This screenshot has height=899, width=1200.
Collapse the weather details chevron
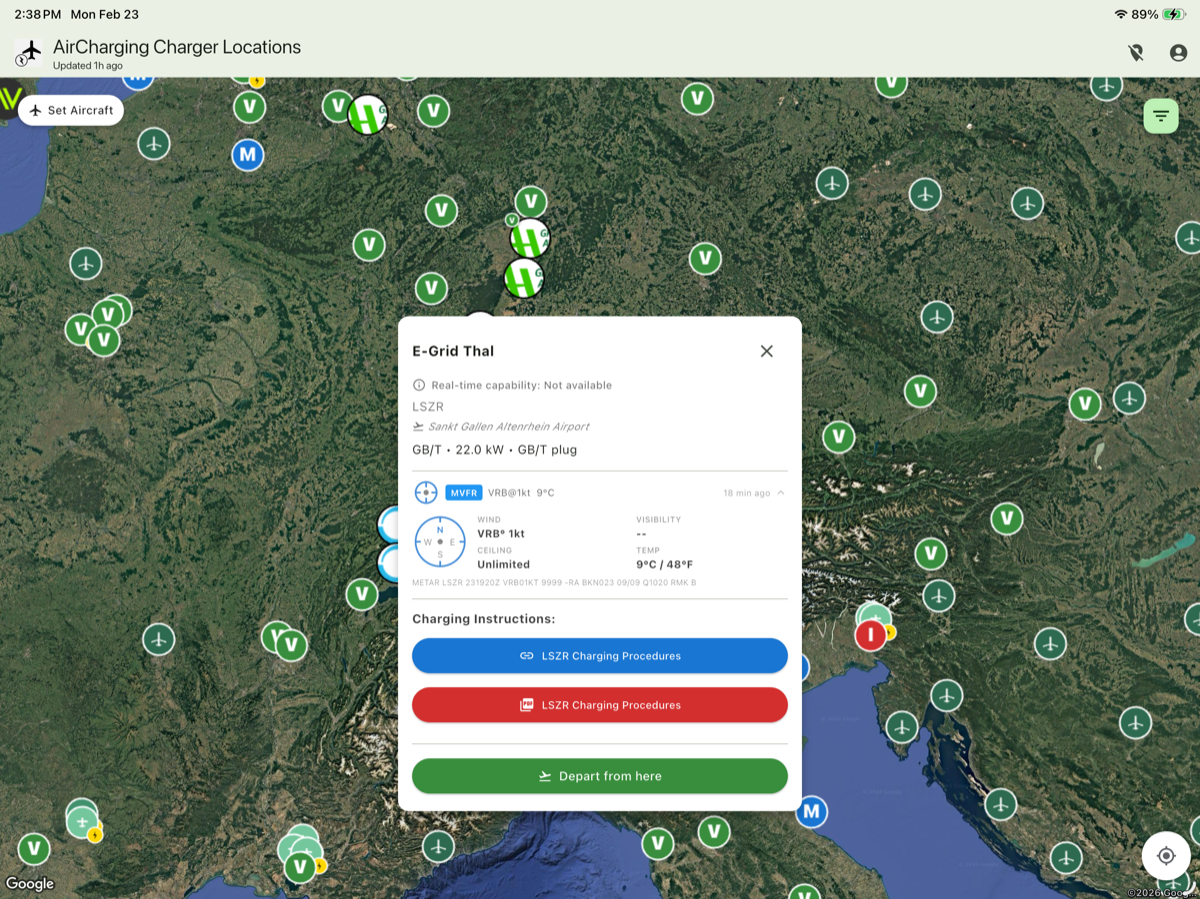click(781, 493)
